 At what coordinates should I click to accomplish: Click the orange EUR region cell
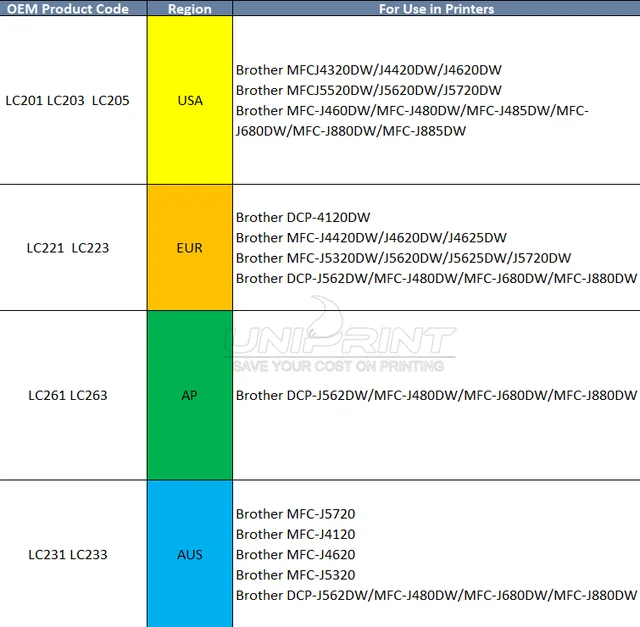pyautogui.click(x=190, y=248)
